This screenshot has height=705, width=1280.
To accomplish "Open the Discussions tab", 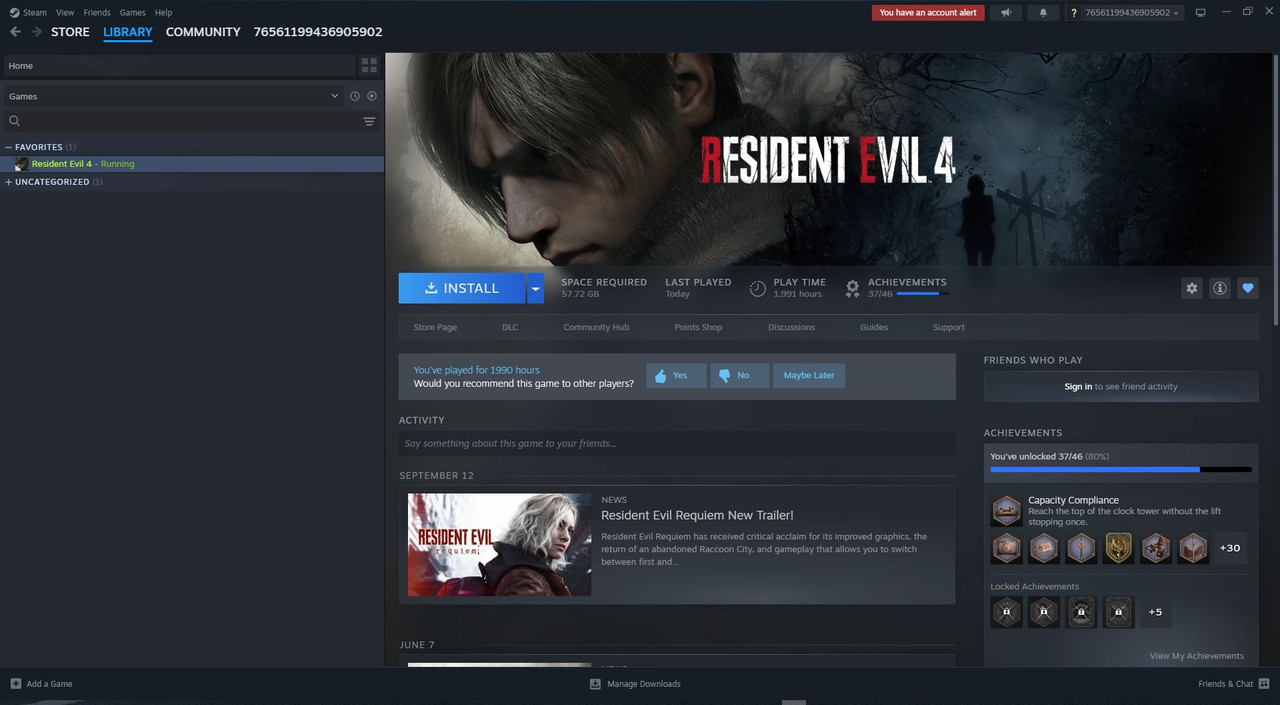I will [x=791, y=327].
